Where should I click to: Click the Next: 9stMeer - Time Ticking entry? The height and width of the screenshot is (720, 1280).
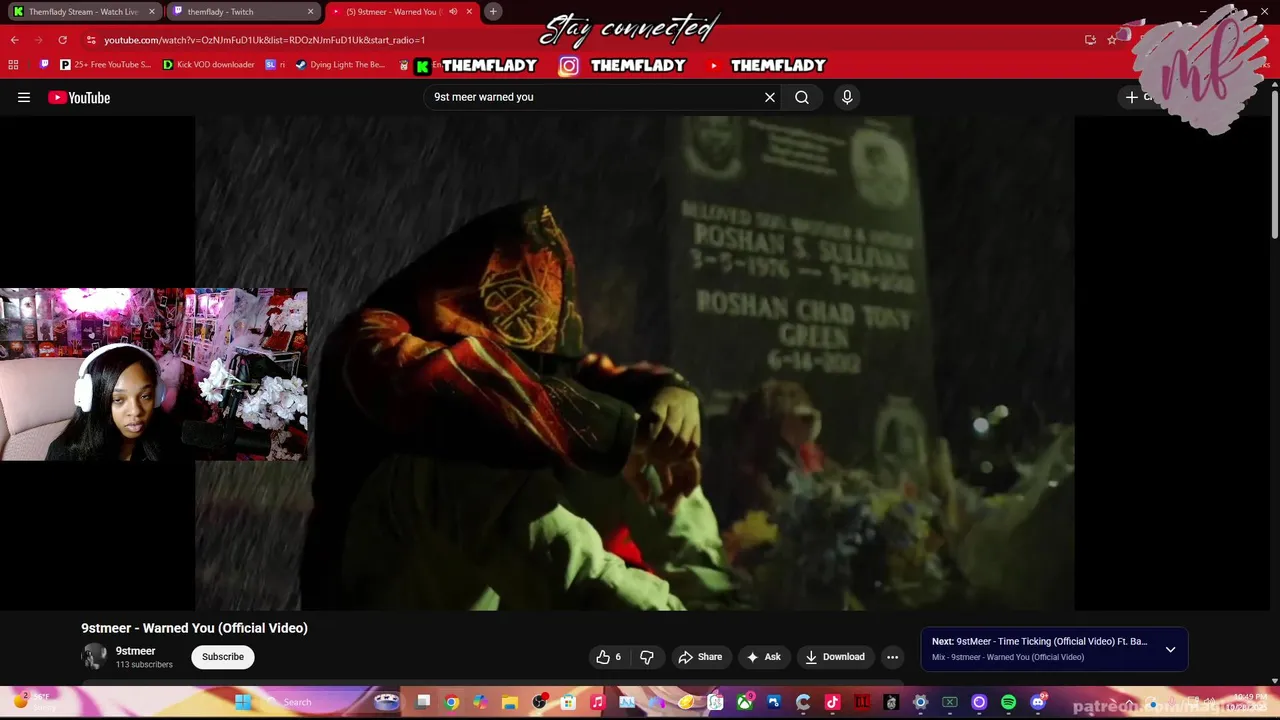tap(1040, 642)
